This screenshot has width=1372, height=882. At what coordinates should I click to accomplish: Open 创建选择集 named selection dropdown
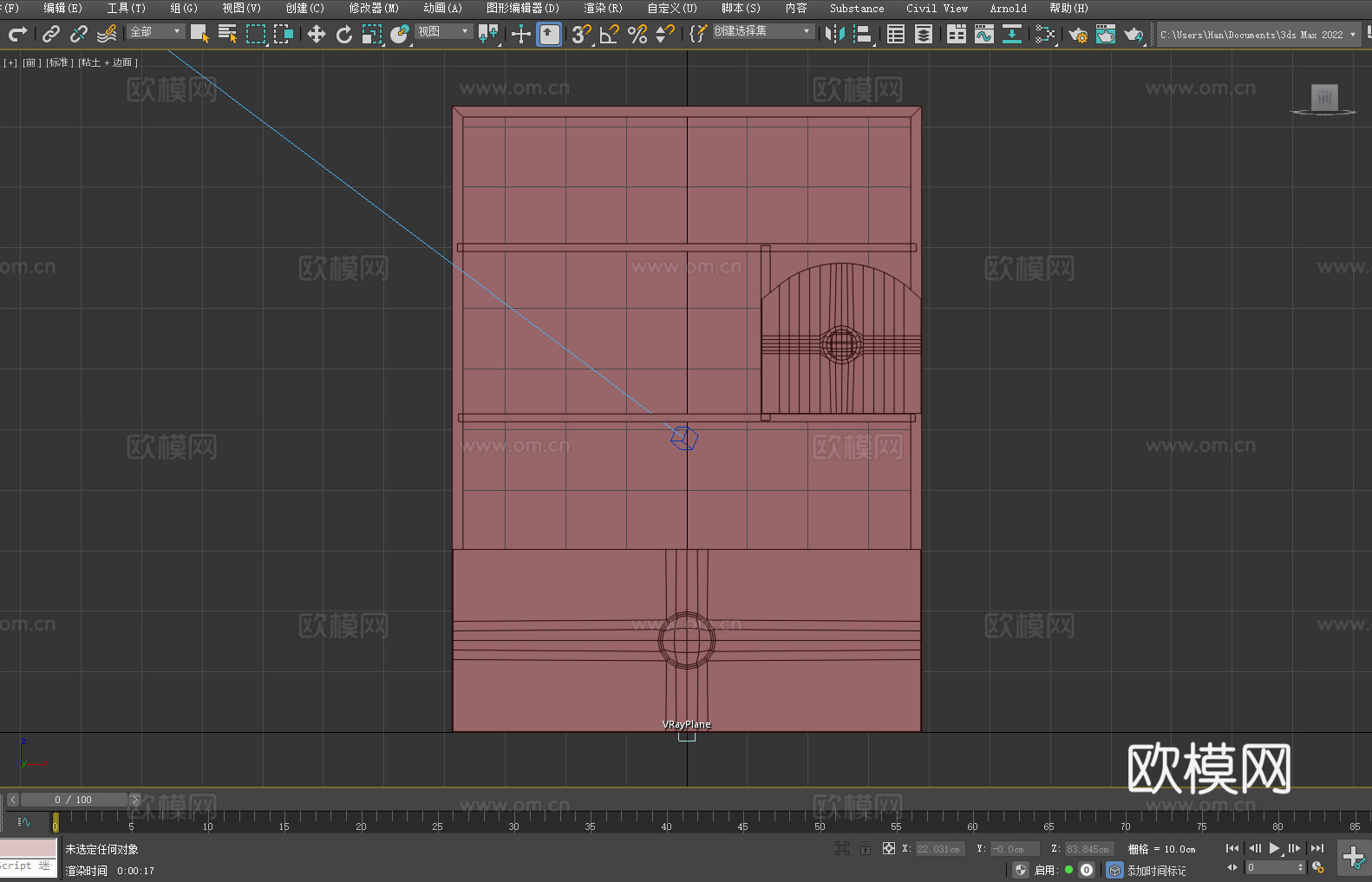click(x=763, y=31)
